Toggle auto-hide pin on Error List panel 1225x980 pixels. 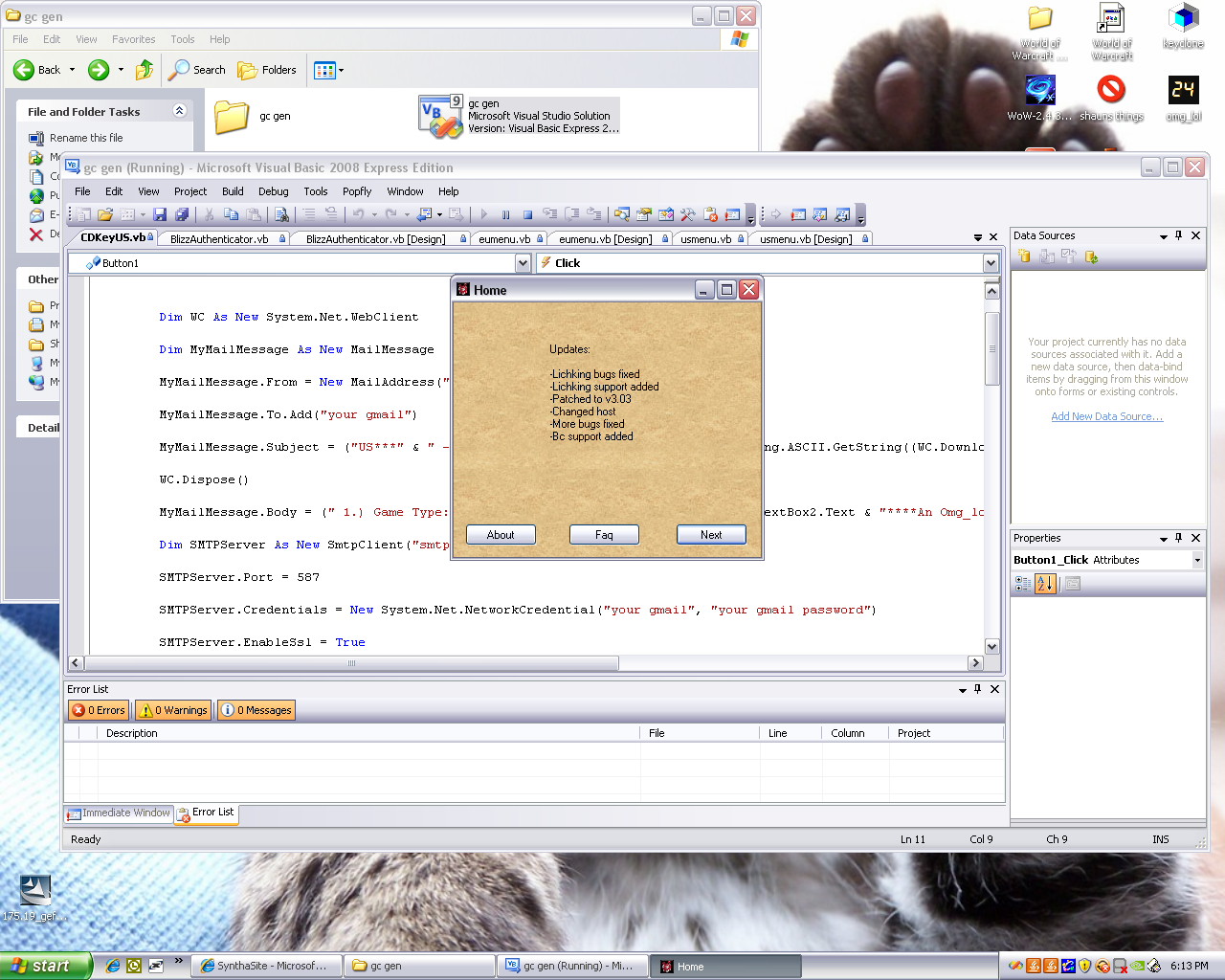(977, 689)
